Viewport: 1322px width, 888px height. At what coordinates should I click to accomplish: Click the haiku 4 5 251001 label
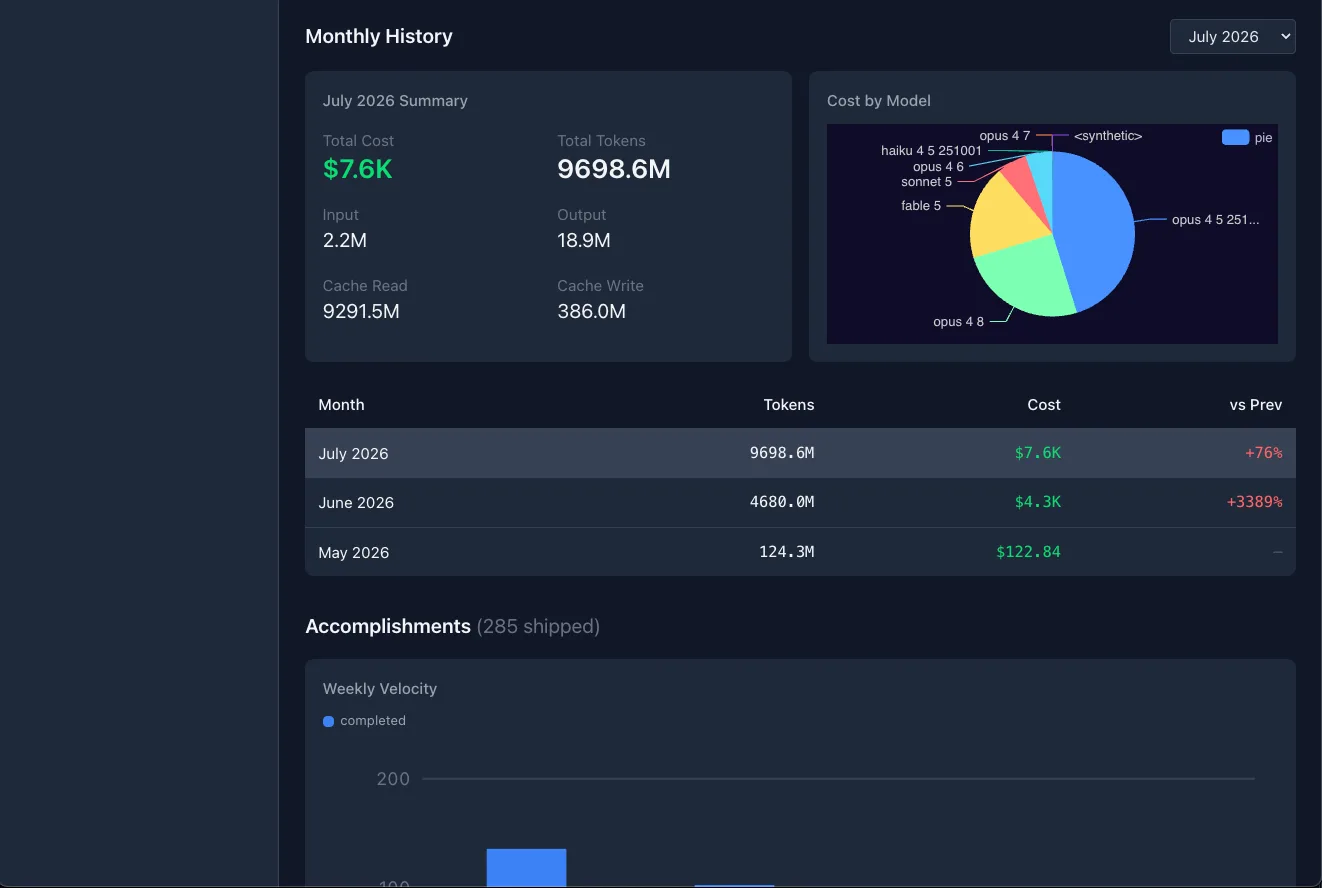[x=931, y=151]
